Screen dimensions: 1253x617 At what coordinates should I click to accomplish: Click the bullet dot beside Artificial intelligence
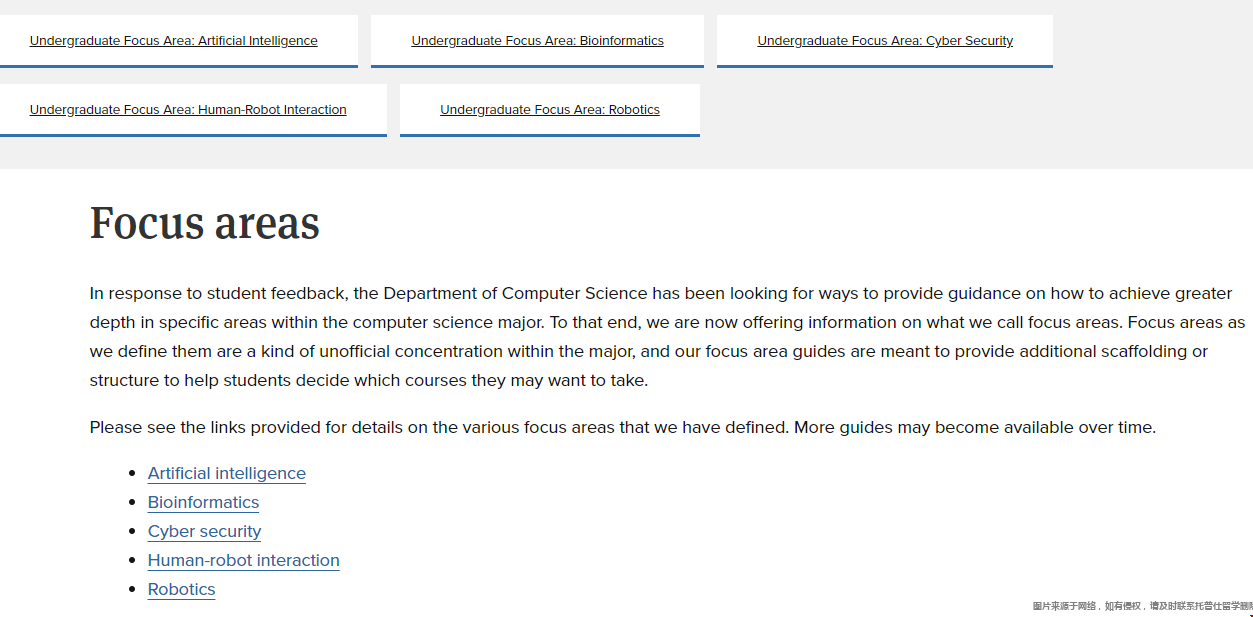(x=132, y=473)
